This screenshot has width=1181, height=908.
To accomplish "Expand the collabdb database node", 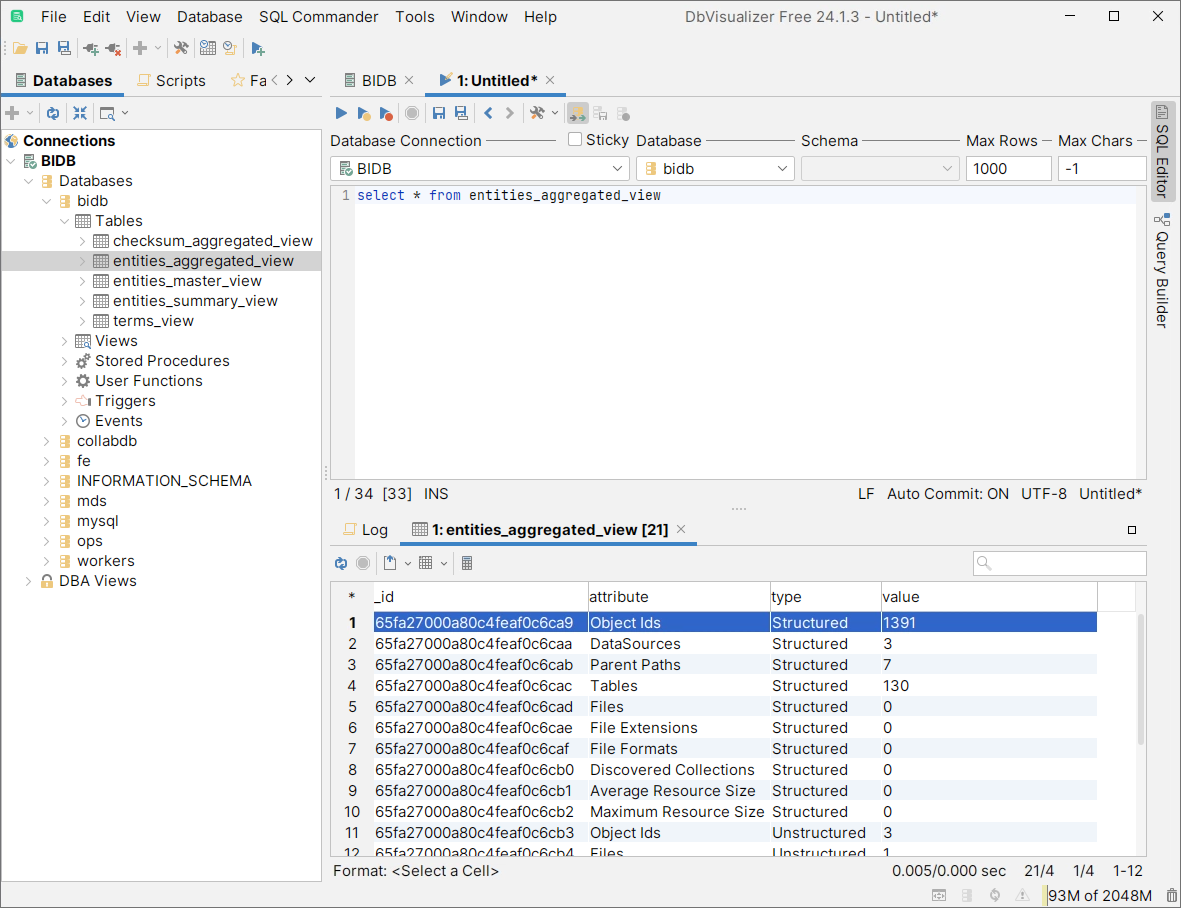I will (x=47, y=441).
